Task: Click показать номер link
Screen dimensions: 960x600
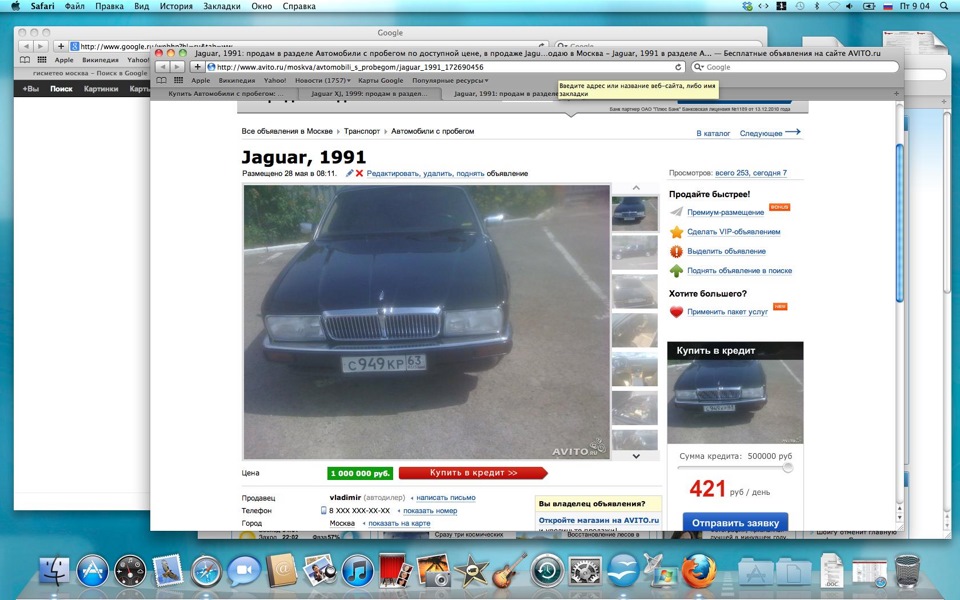Action: tap(430, 511)
